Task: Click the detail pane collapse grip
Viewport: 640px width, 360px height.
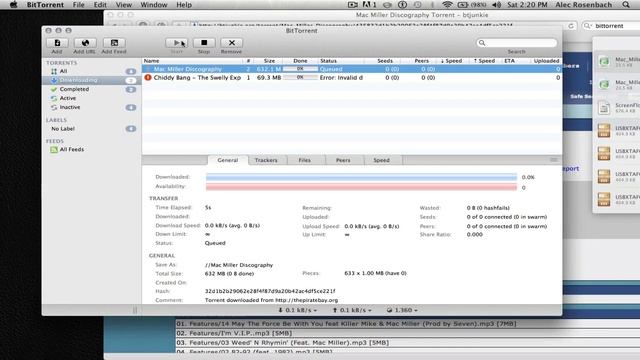Action: 553,160
